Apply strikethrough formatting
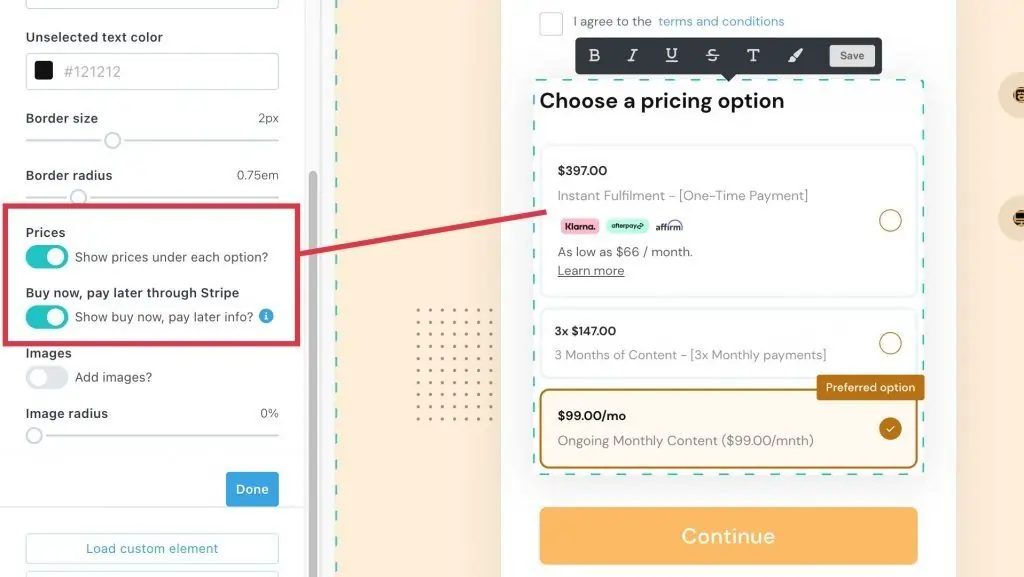The width and height of the screenshot is (1024, 577). 712,55
